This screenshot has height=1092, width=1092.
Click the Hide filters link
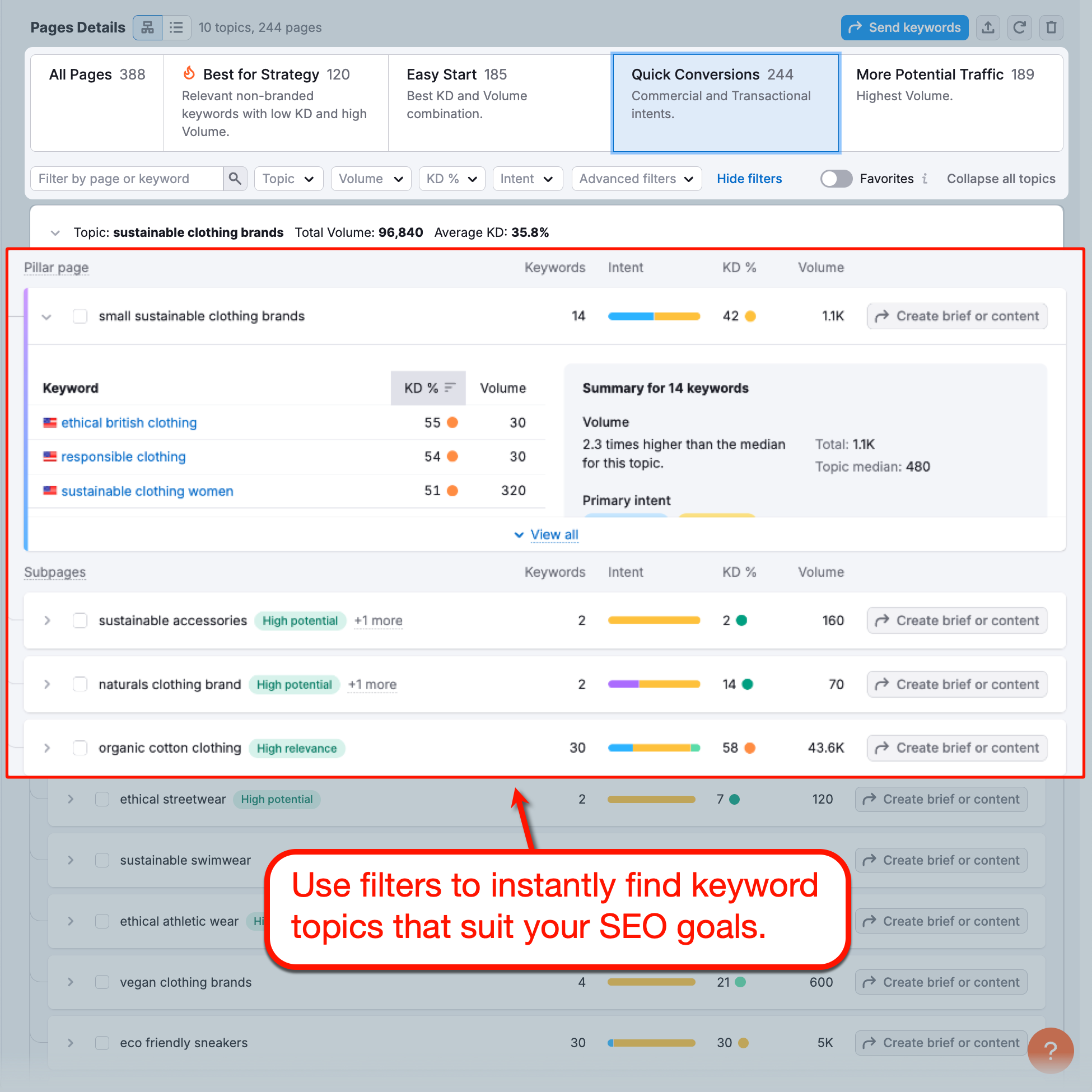point(749,179)
